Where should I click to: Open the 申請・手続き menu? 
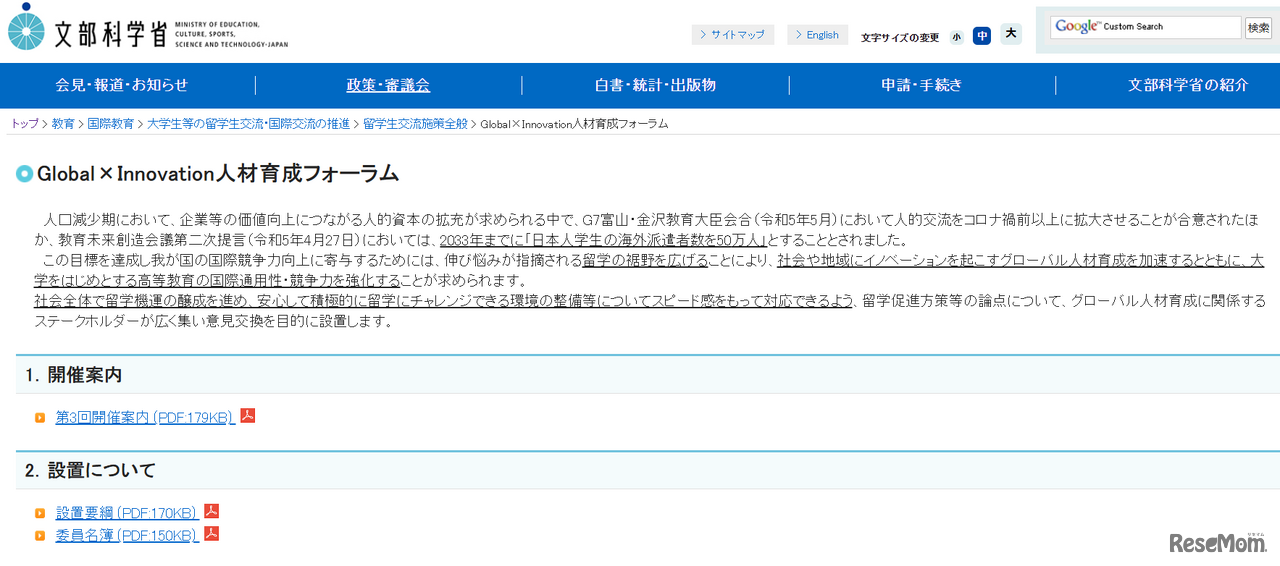click(x=922, y=85)
